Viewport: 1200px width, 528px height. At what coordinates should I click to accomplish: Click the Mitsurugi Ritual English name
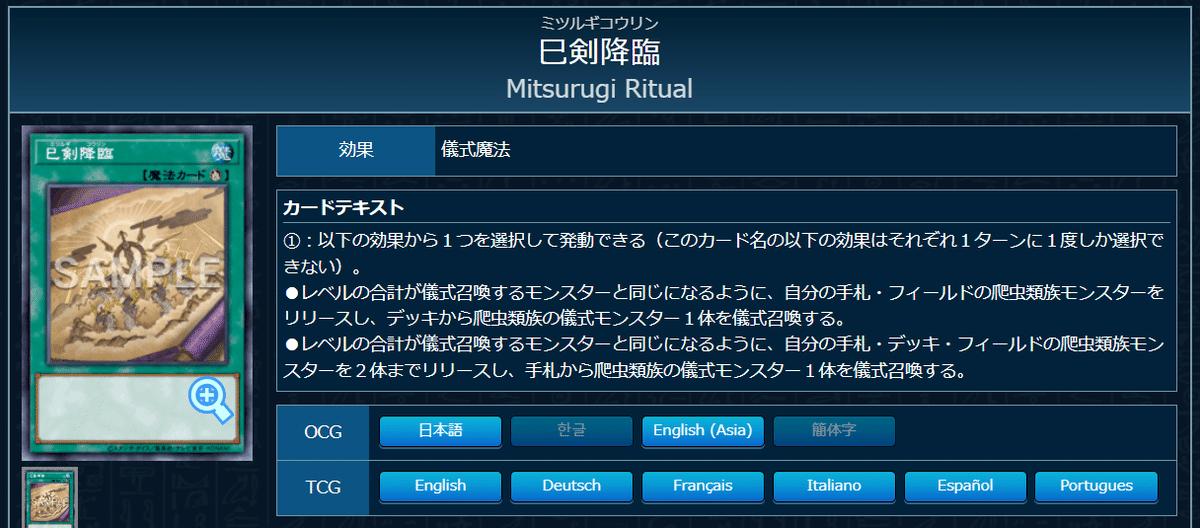599,89
